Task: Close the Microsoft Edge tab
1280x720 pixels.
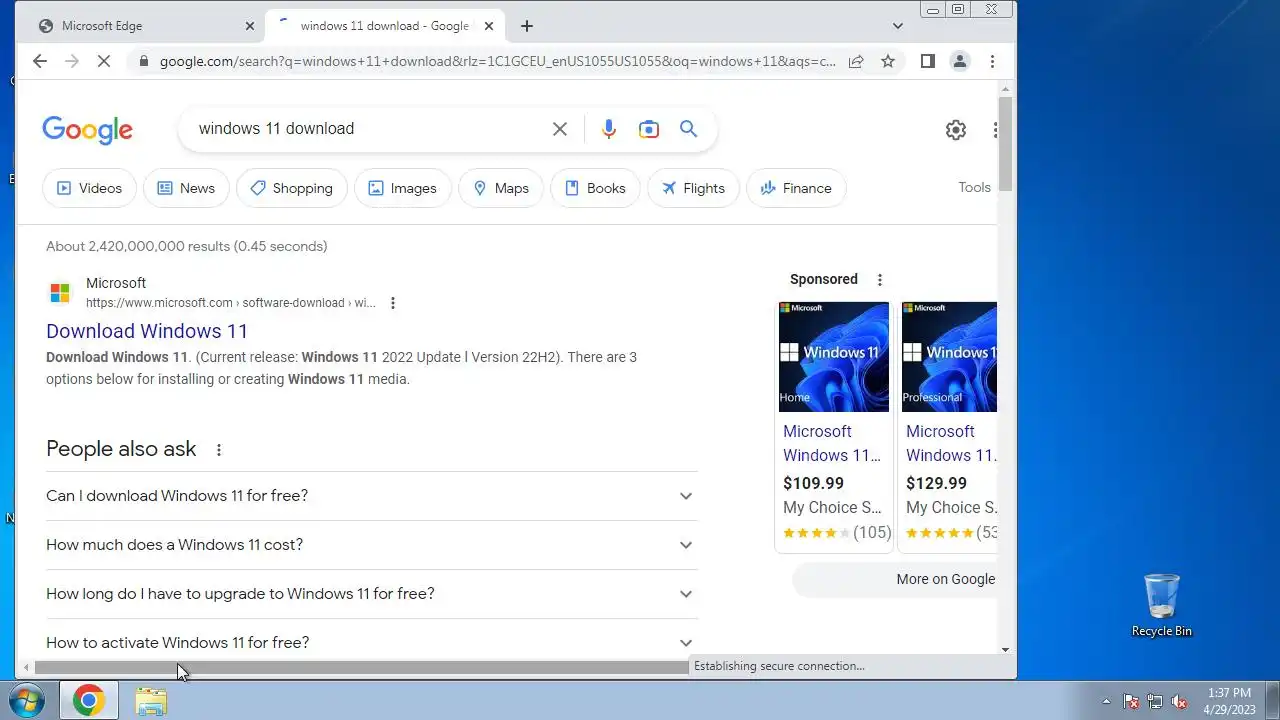Action: tap(250, 26)
